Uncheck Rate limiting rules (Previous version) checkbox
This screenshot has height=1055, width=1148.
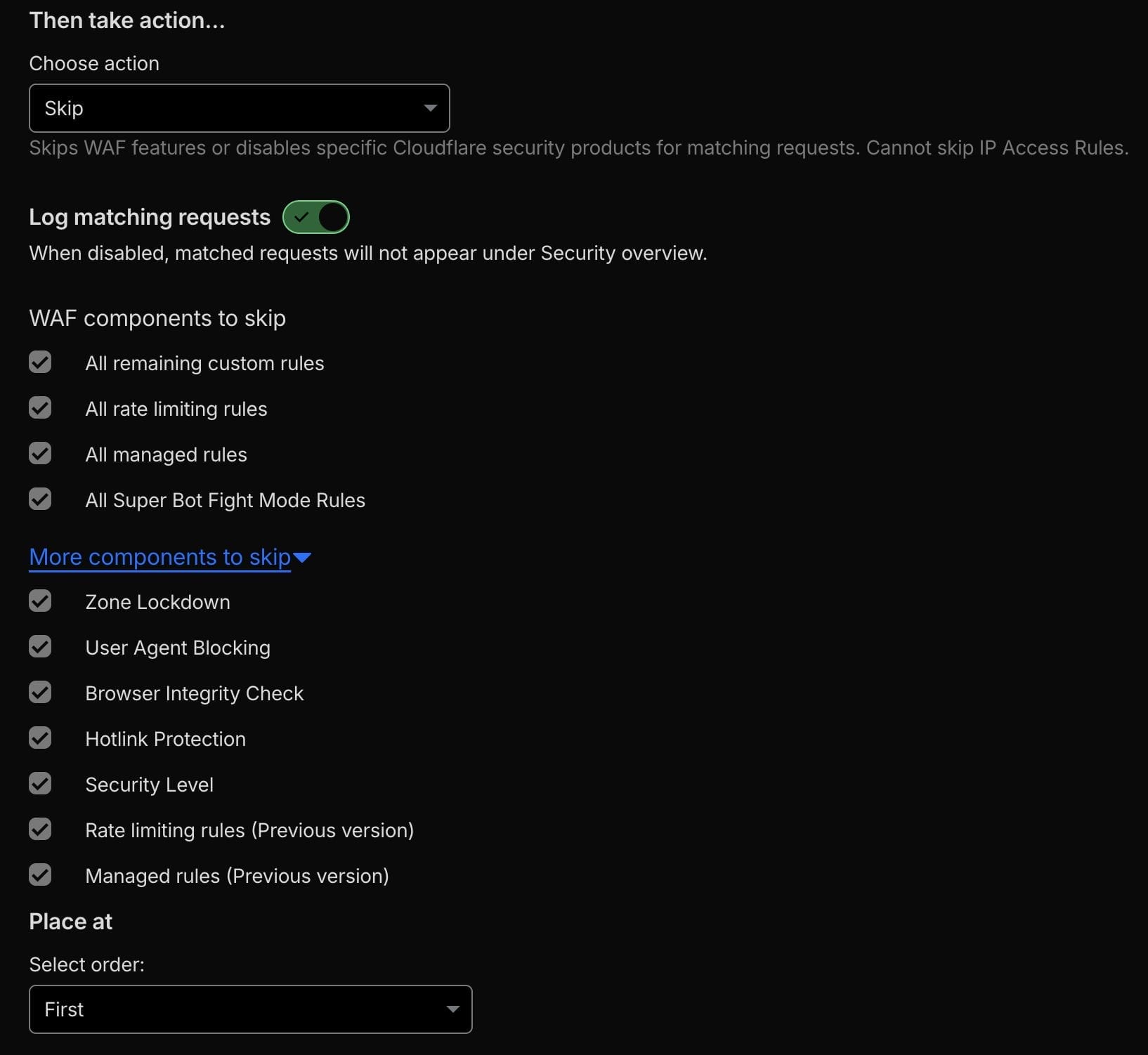point(40,830)
